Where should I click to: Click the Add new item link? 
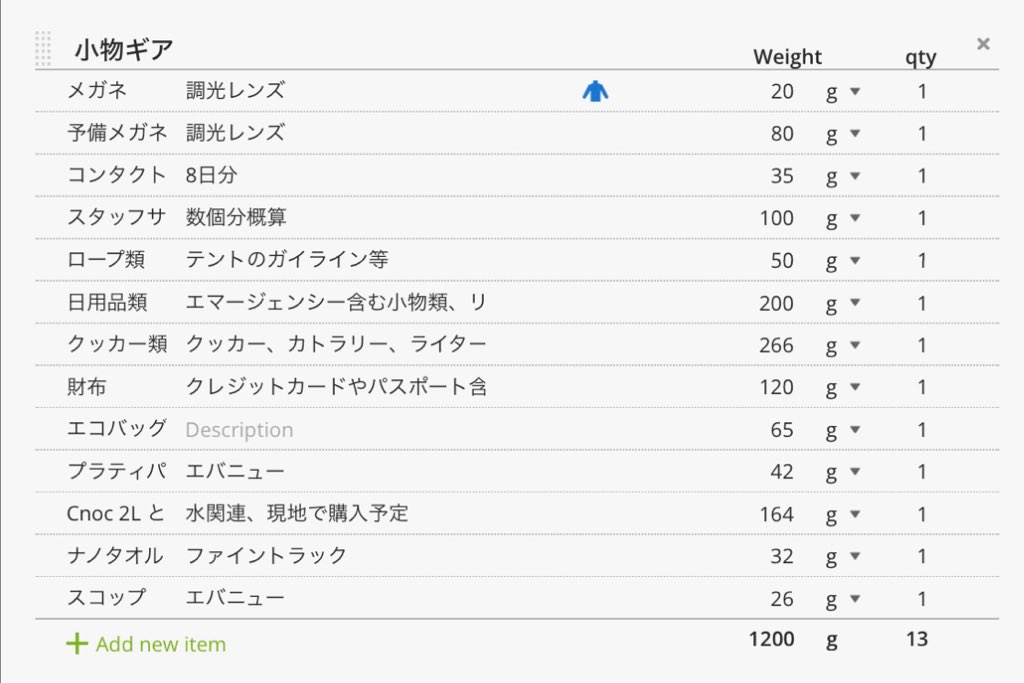160,645
